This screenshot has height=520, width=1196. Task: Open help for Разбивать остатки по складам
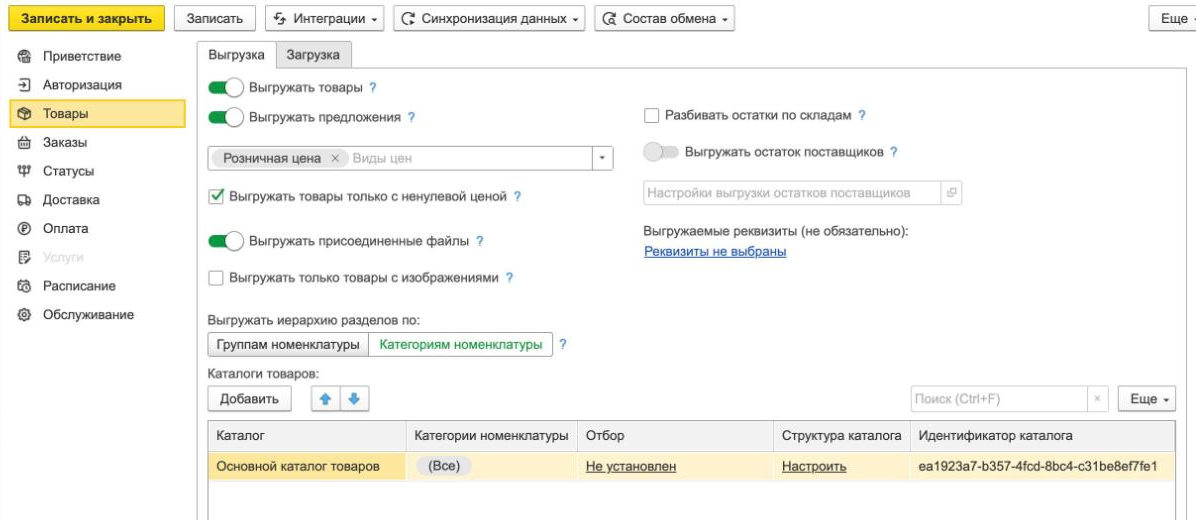click(x=861, y=116)
